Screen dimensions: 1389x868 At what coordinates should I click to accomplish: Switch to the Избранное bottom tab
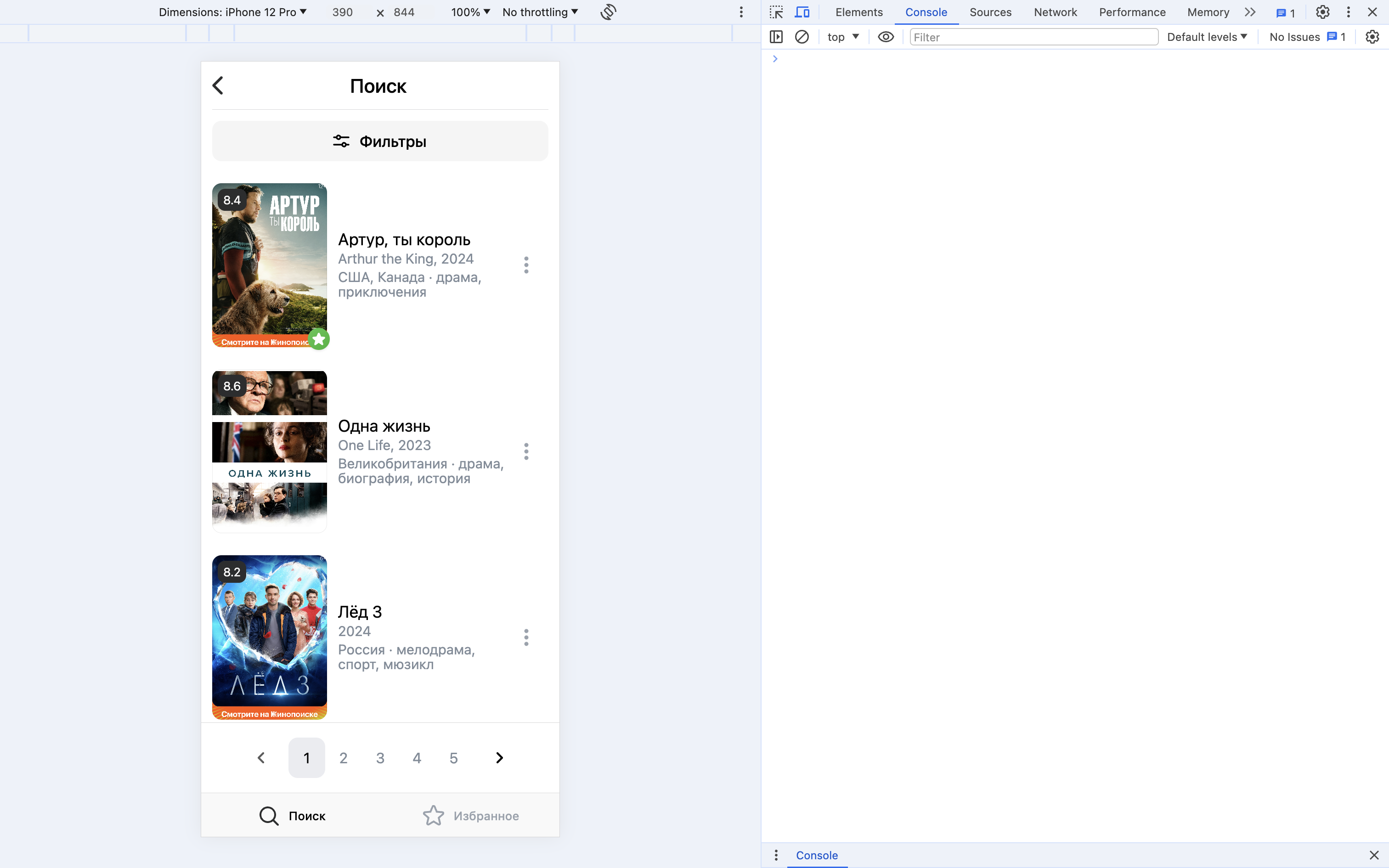(x=471, y=816)
